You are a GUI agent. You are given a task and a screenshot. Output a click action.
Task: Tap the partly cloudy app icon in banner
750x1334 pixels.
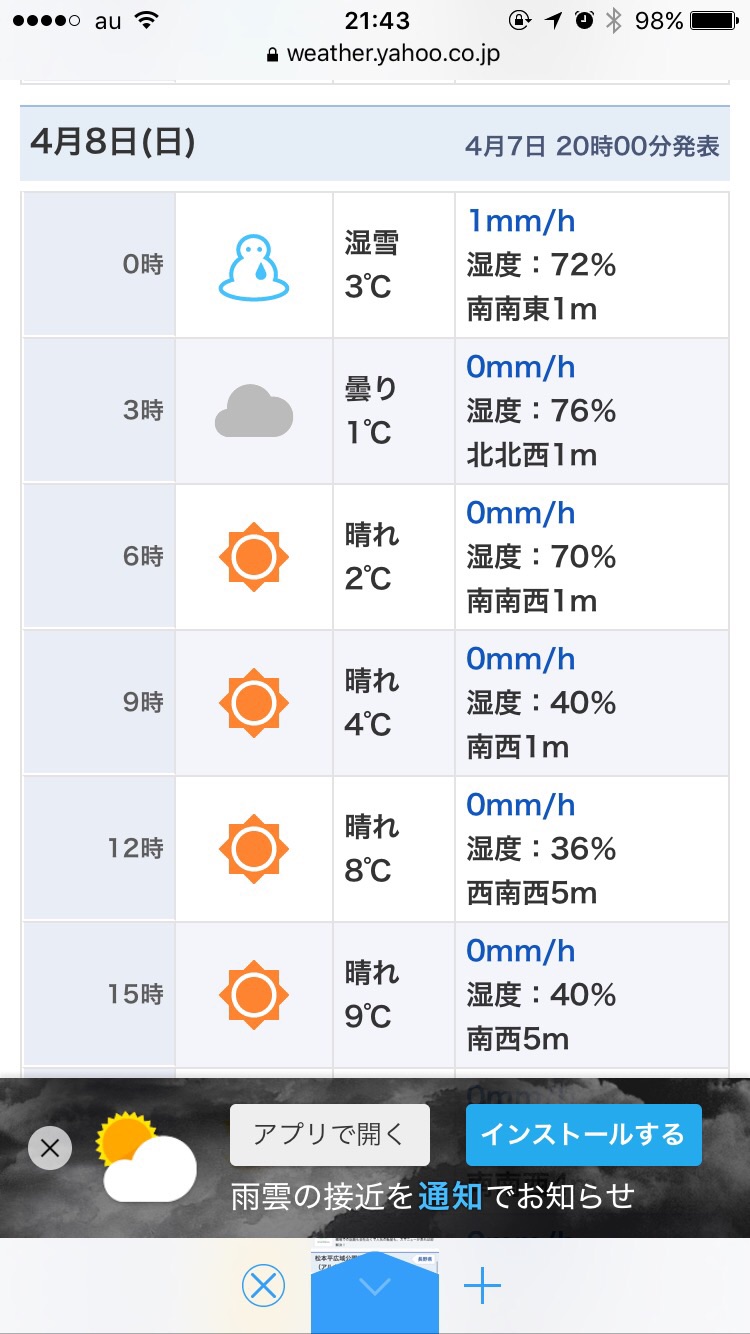click(146, 1158)
